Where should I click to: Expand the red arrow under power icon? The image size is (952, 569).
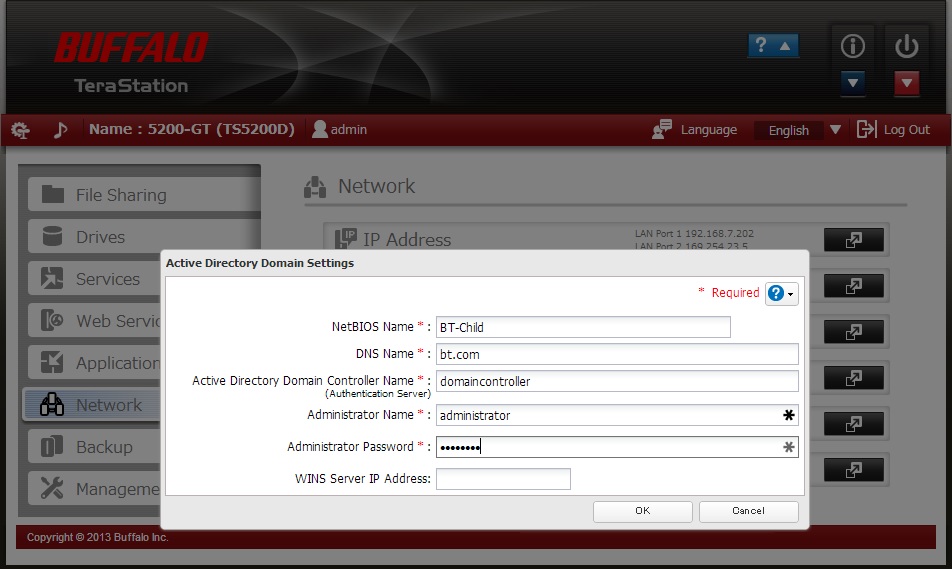point(906,83)
